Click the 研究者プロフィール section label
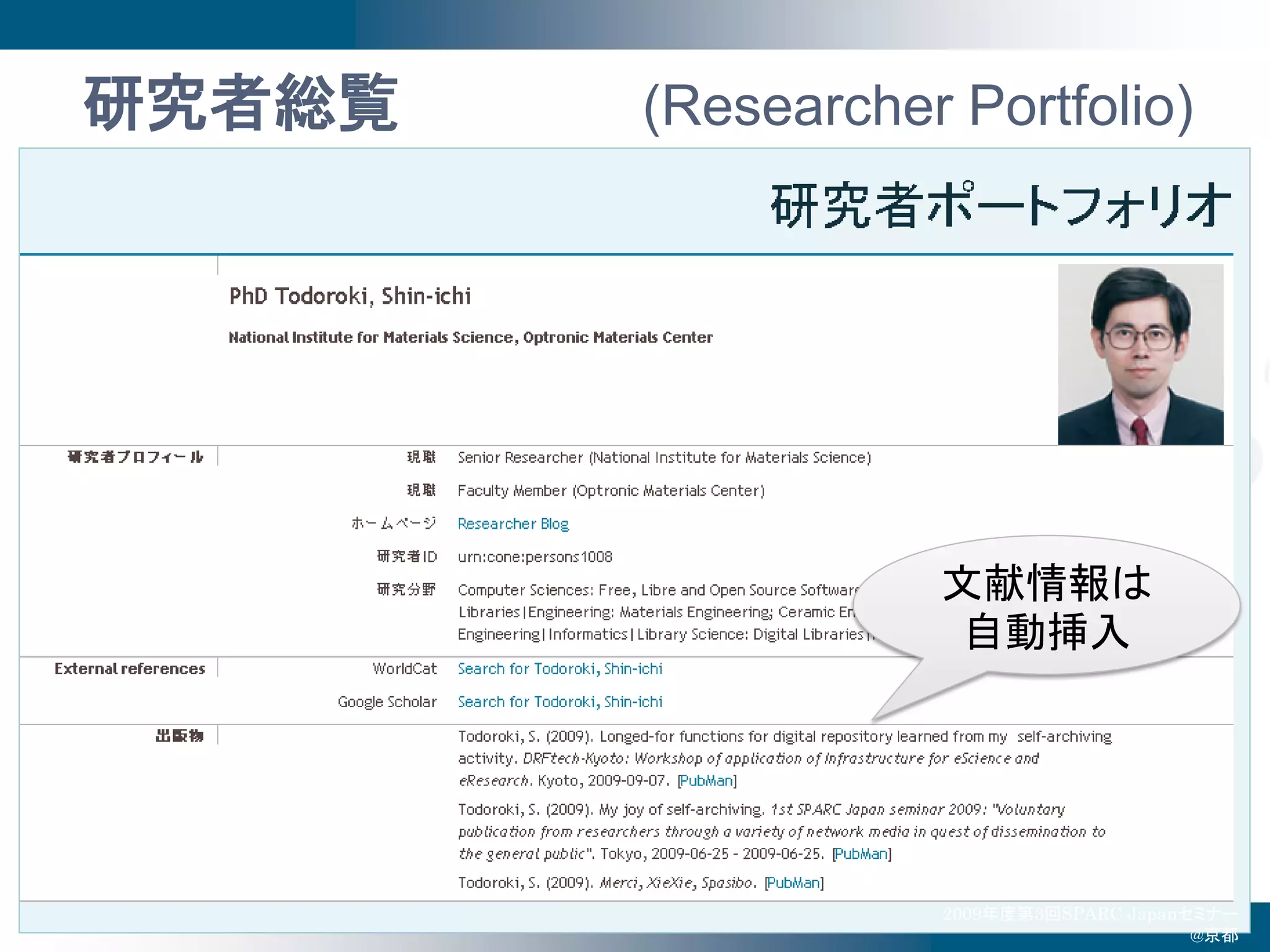The width and height of the screenshot is (1270, 952). [x=135, y=457]
